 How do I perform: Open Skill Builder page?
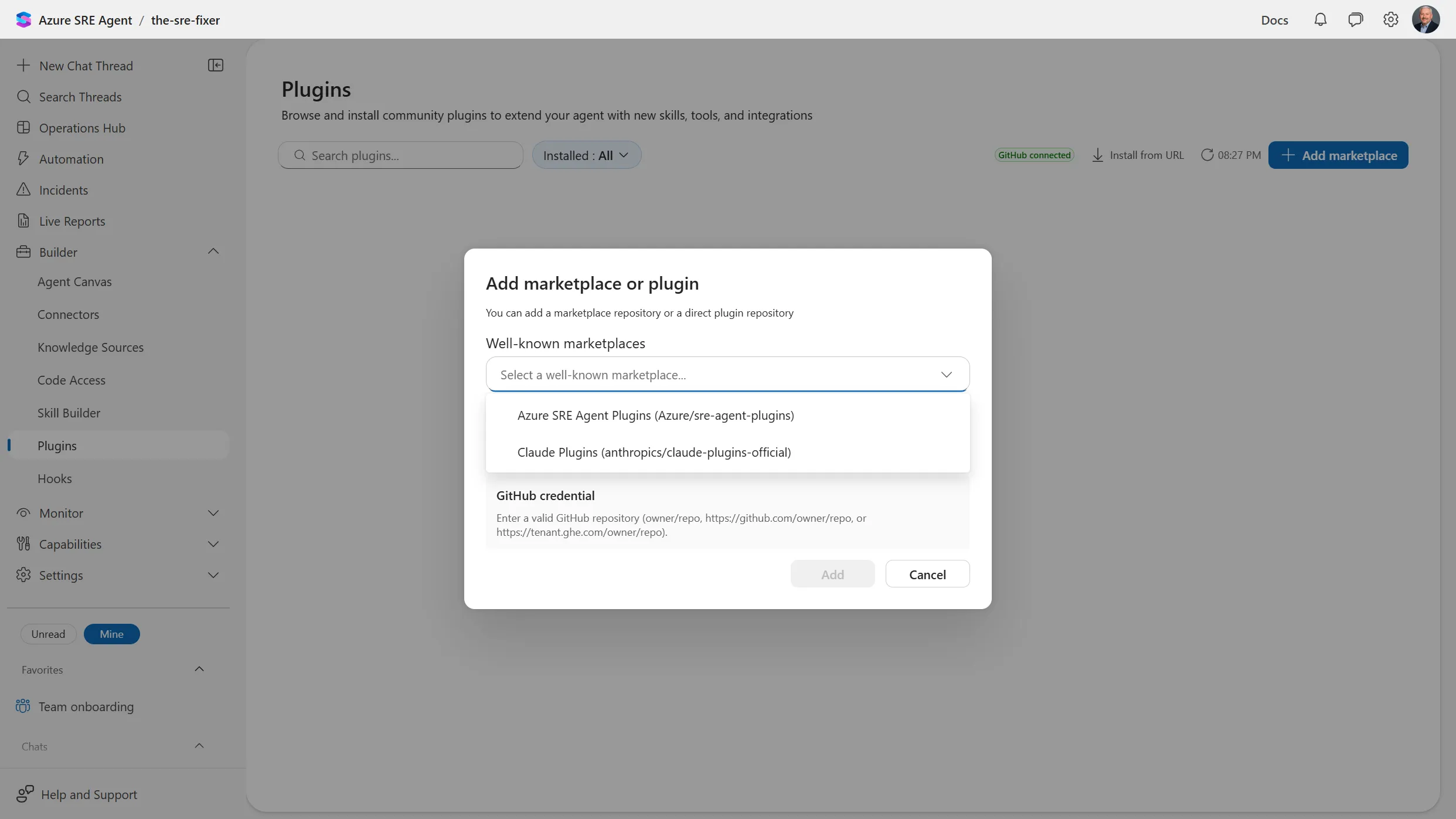coord(69,413)
